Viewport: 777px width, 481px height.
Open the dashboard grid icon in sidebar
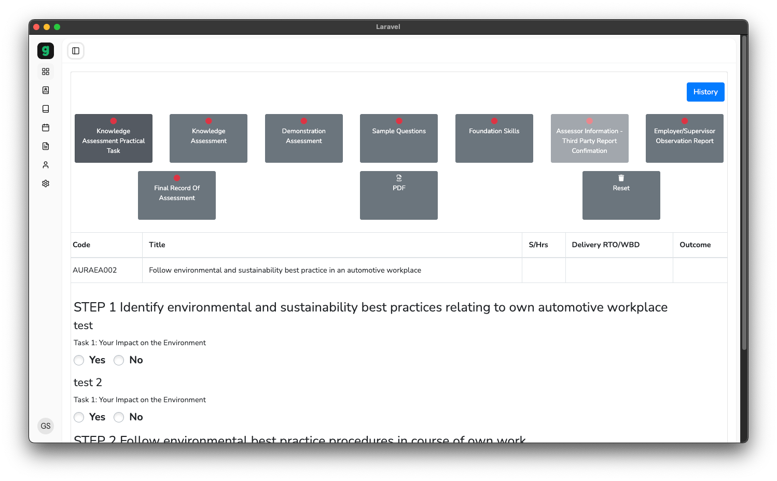[x=45, y=72]
